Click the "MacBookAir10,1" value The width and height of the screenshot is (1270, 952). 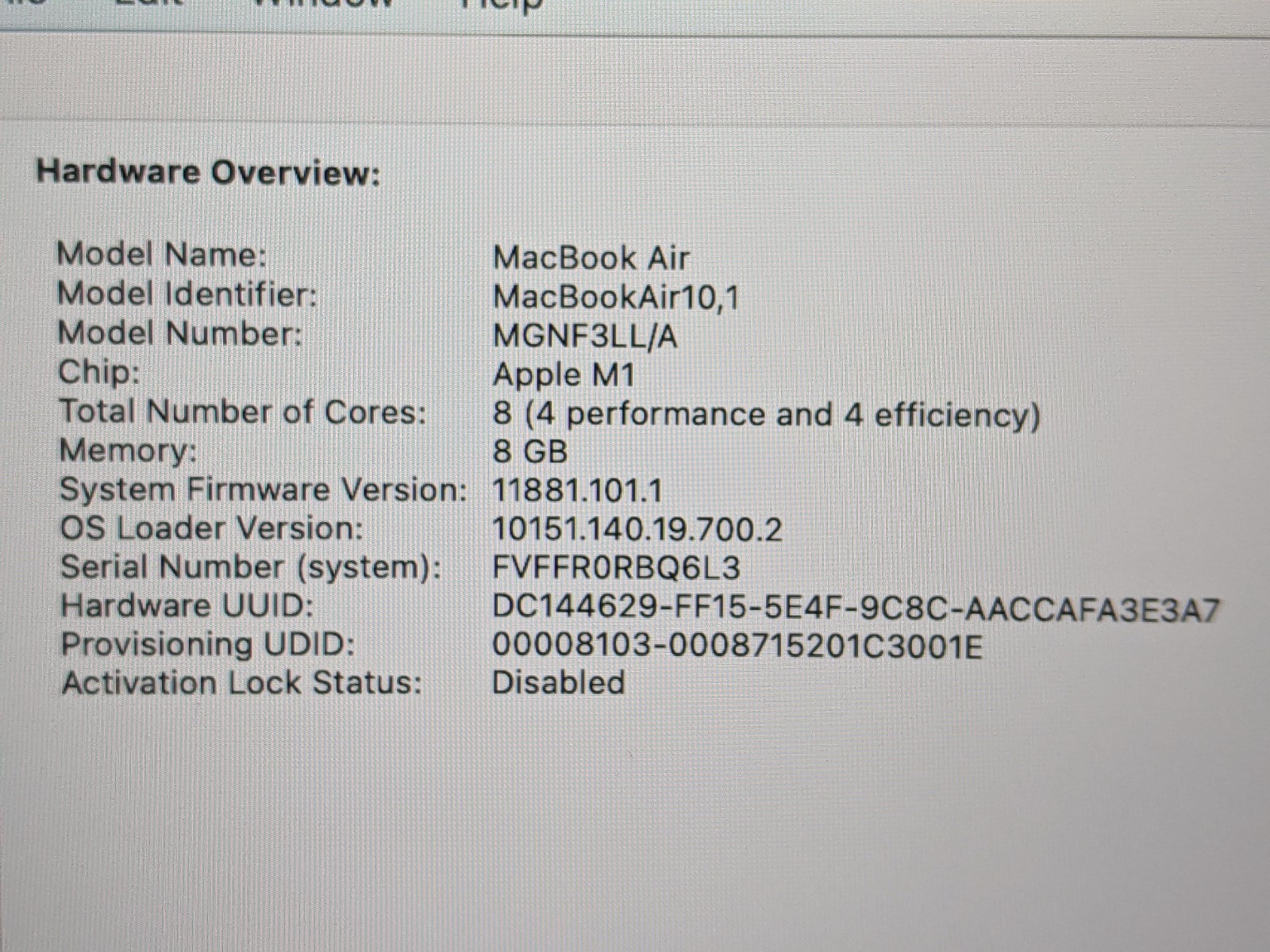[x=616, y=297]
